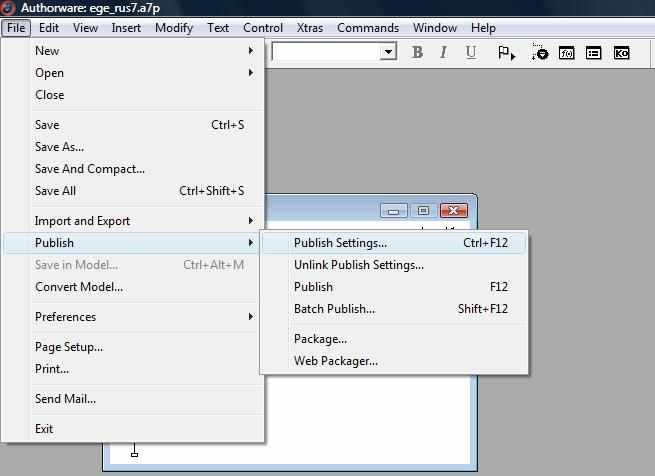The height and width of the screenshot is (476, 655).
Task: Open the text style dropdown arrow
Action: coord(388,52)
